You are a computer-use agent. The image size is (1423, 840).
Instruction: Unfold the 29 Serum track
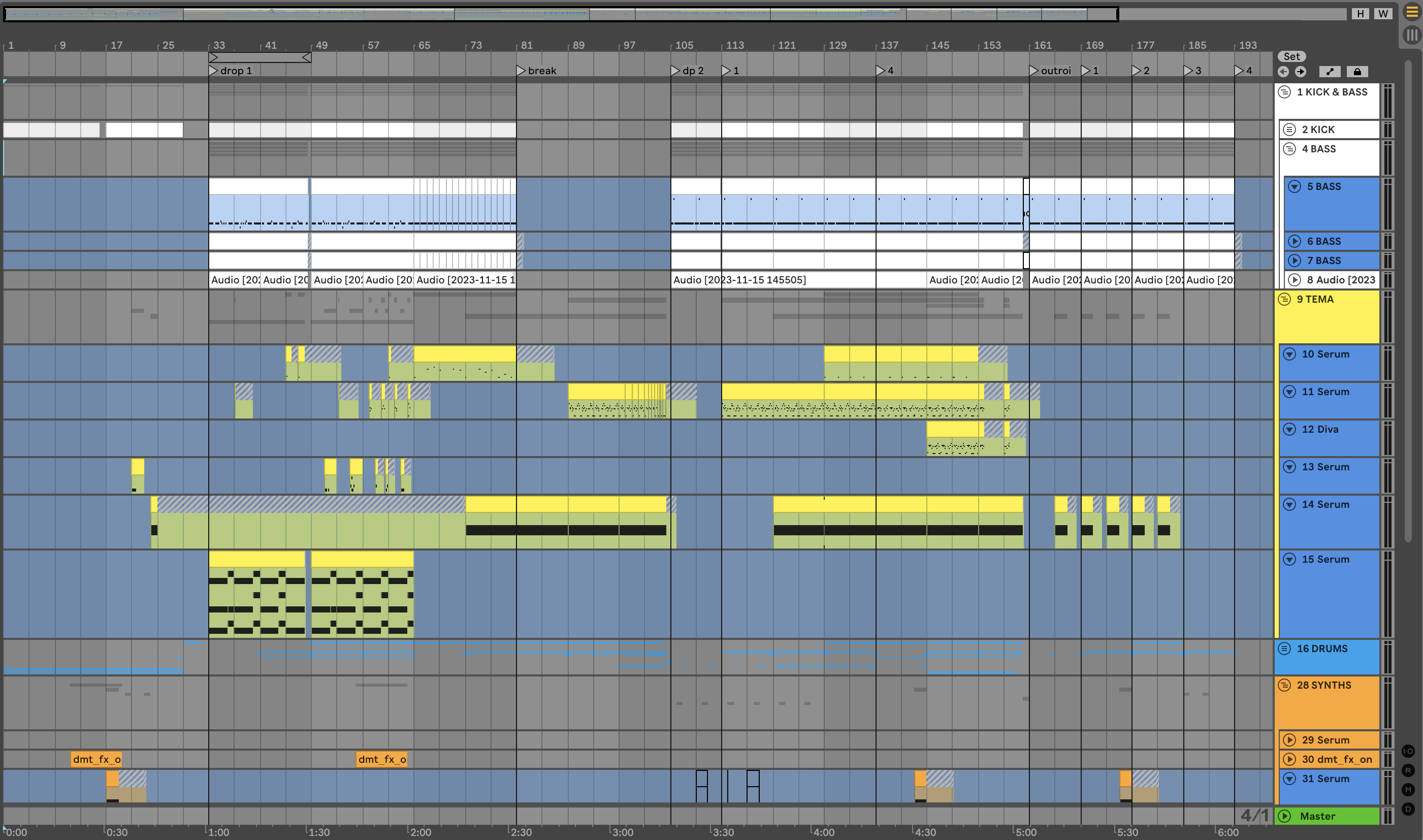(1289, 740)
